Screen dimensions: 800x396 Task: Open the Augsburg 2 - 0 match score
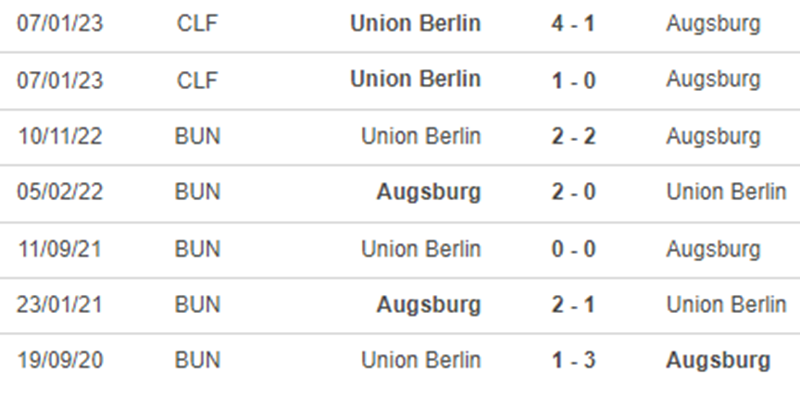573,192
